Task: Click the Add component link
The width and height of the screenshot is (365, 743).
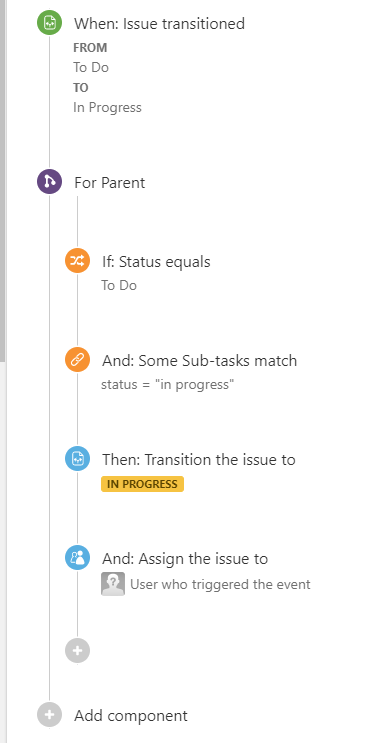Action: (131, 716)
